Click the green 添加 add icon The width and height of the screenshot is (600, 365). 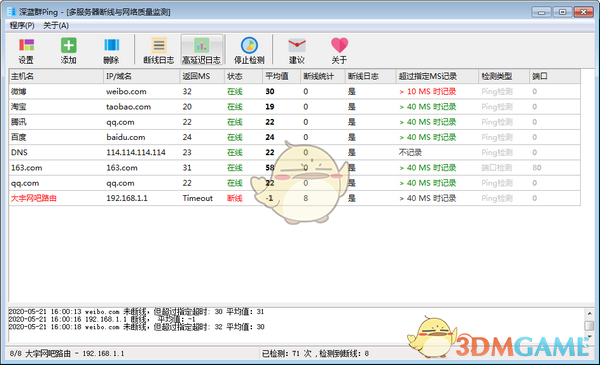[x=68, y=45]
